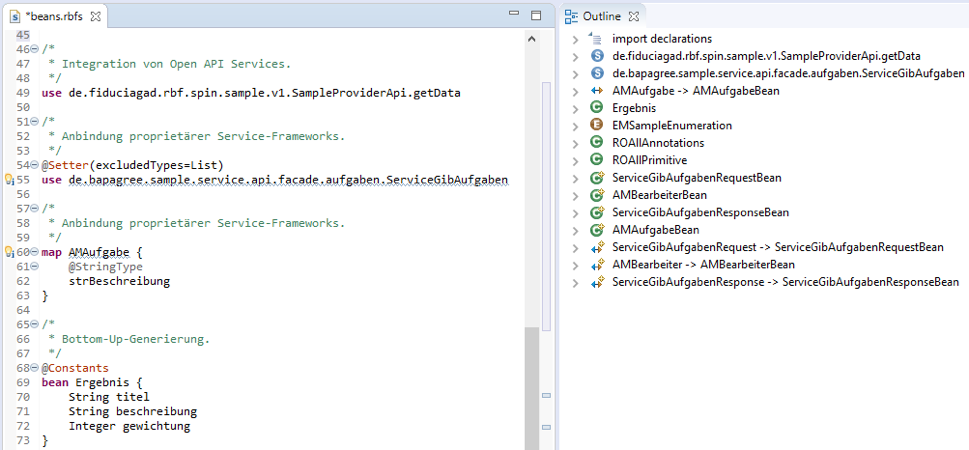
Task: Click the green bean icon next to Ergebnis
Action: [x=597, y=108]
